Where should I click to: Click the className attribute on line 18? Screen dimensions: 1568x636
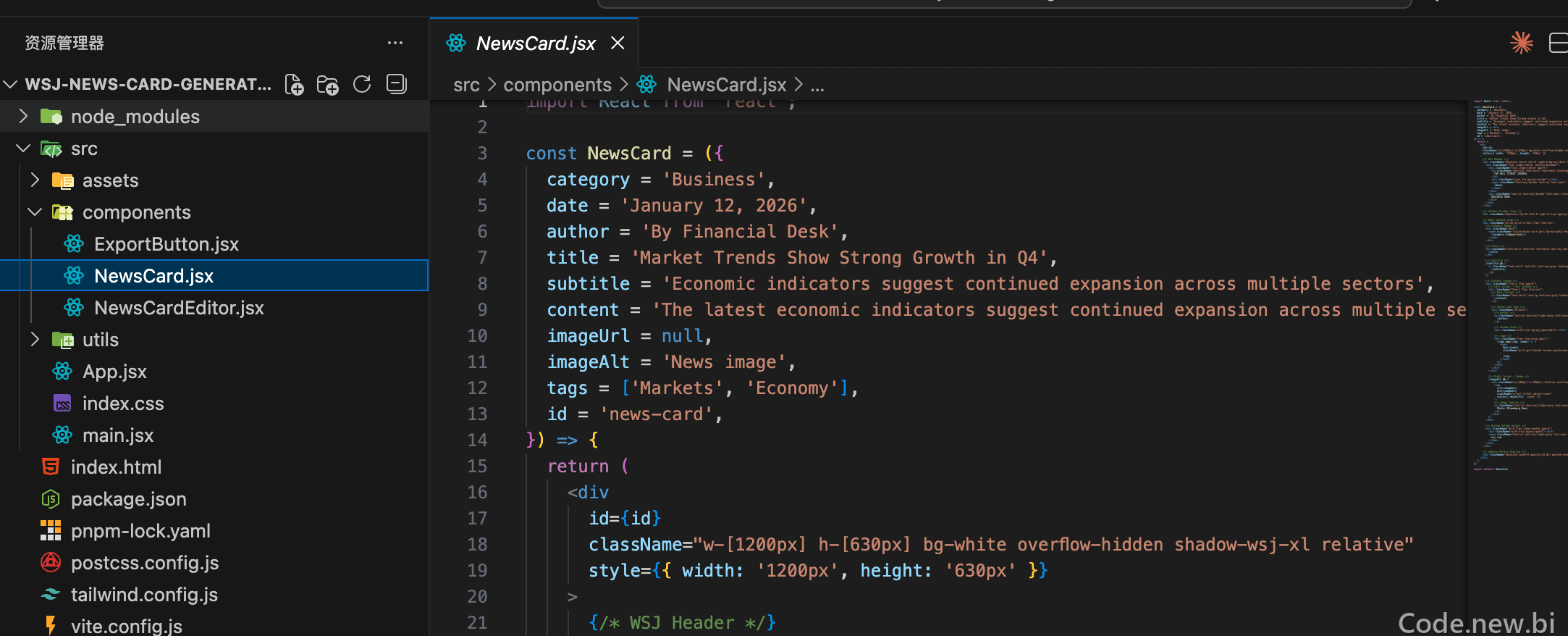coord(635,544)
